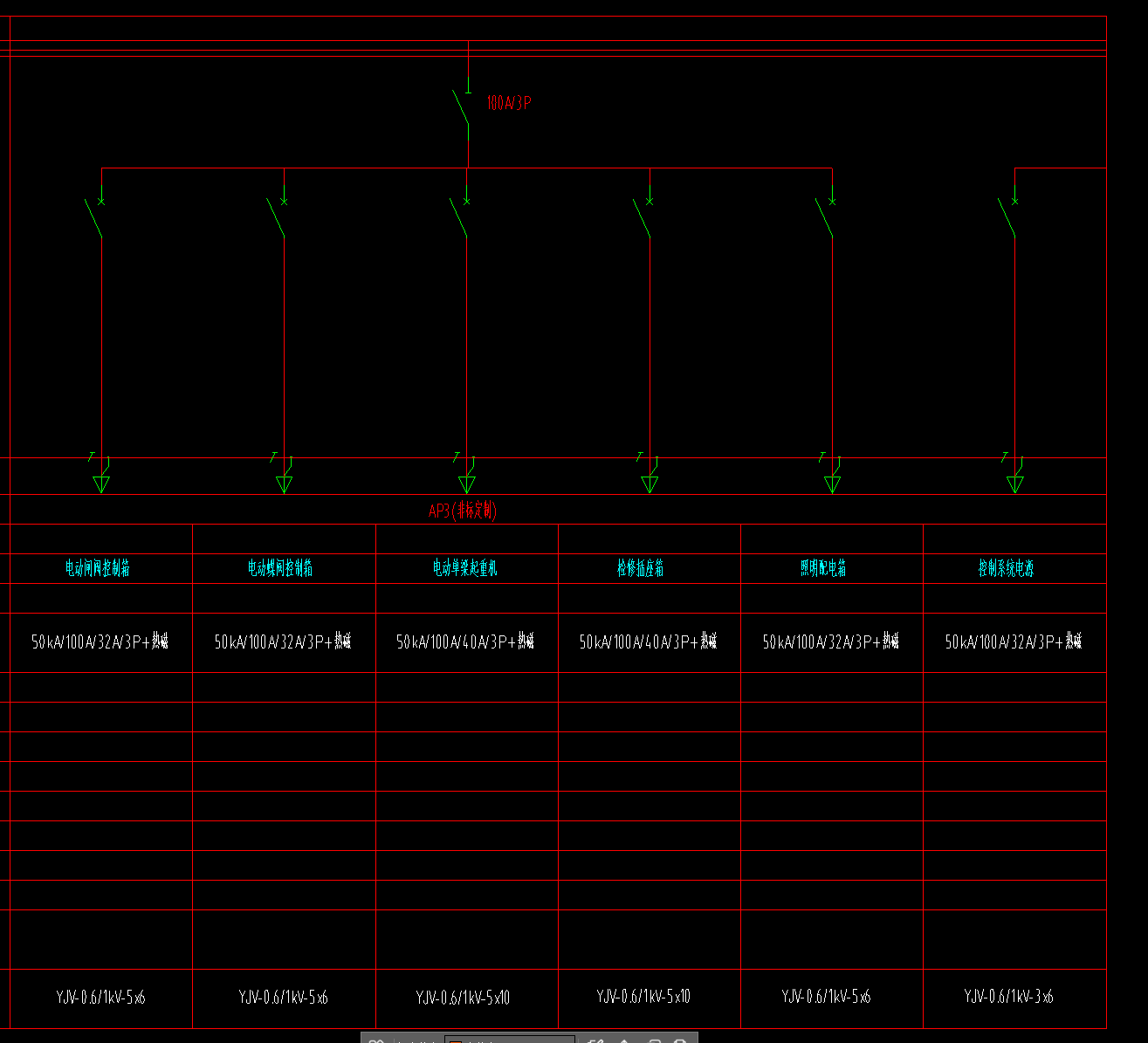Screen dimensions: 1148x1043
Task: Select YJV-0.6/1kV-5x6 cable in 照明配电箱 column
Action: (826, 996)
